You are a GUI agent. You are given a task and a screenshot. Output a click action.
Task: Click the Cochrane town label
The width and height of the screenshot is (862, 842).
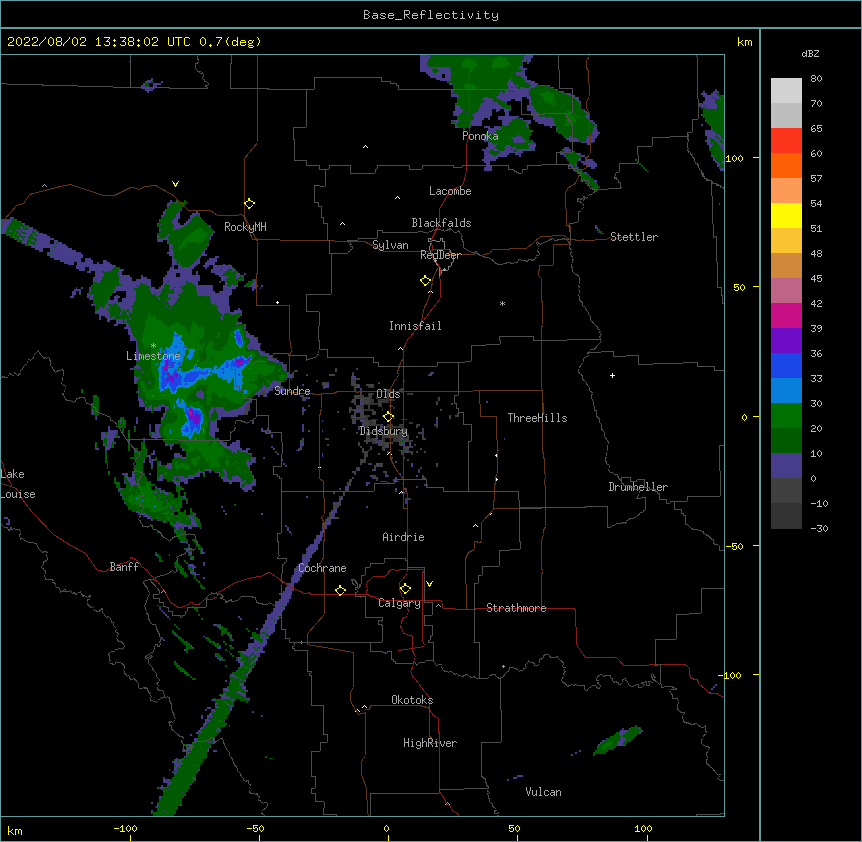click(322, 568)
